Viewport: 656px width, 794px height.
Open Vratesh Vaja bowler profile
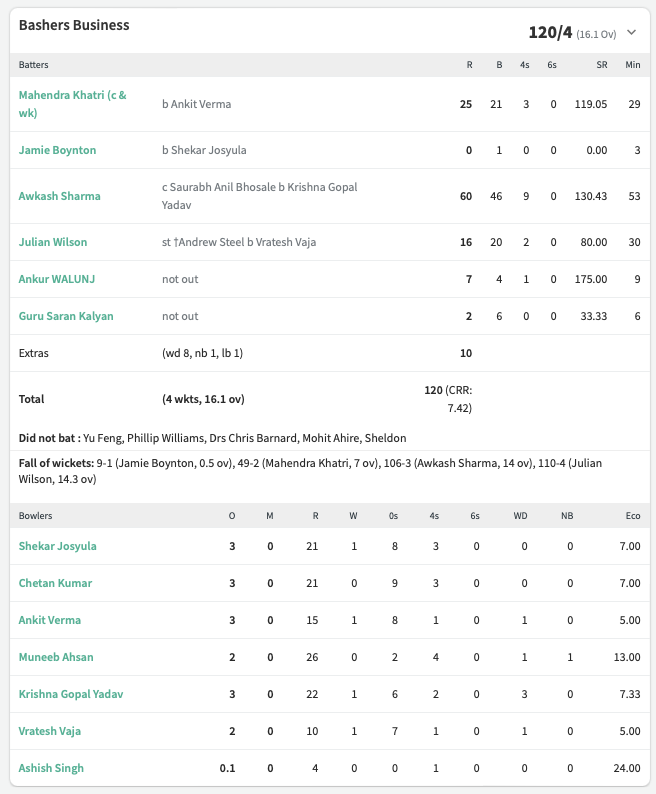(x=50, y=731)
